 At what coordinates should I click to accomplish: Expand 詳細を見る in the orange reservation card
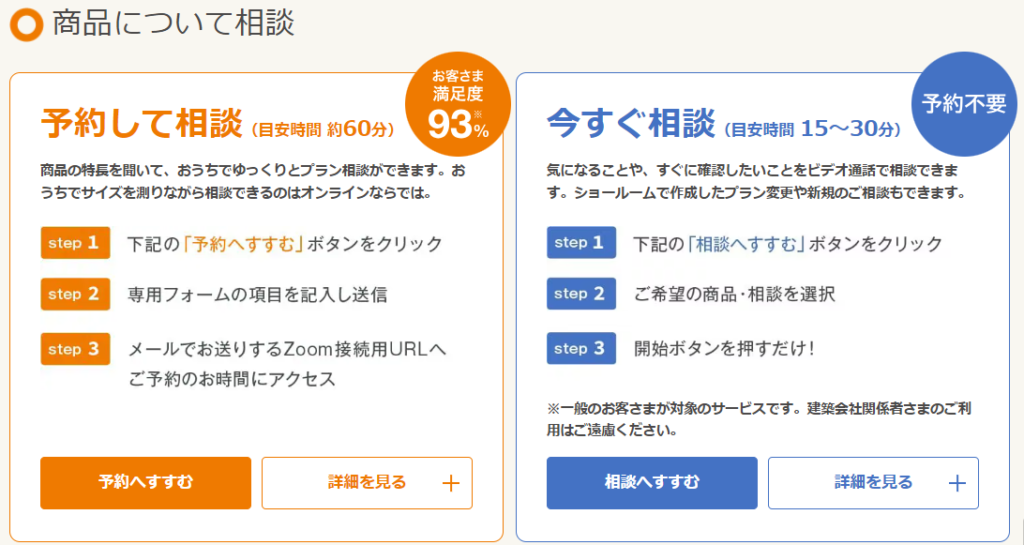tap(366, 483)
